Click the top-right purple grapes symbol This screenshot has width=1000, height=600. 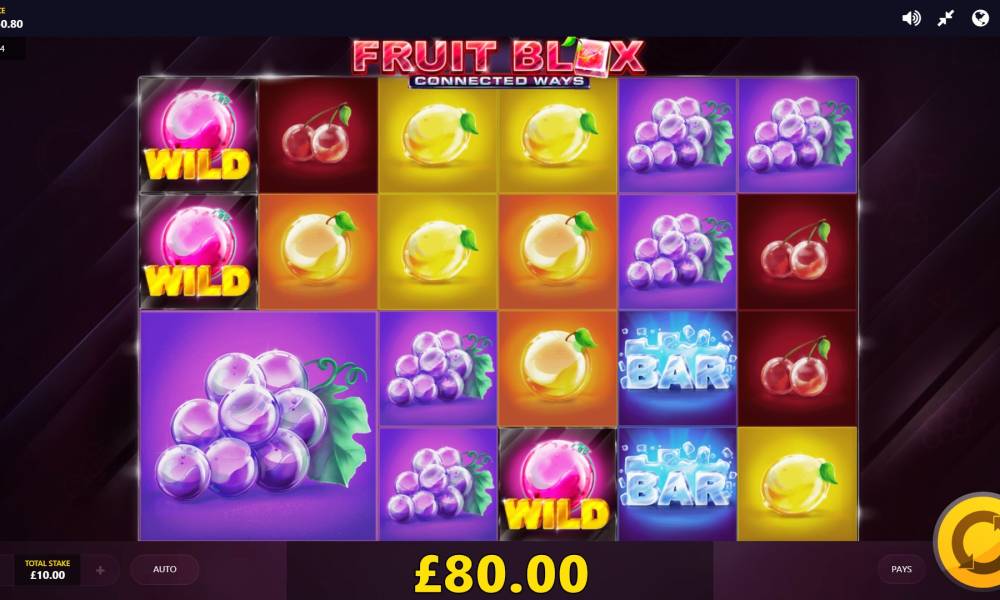[797, 135]
